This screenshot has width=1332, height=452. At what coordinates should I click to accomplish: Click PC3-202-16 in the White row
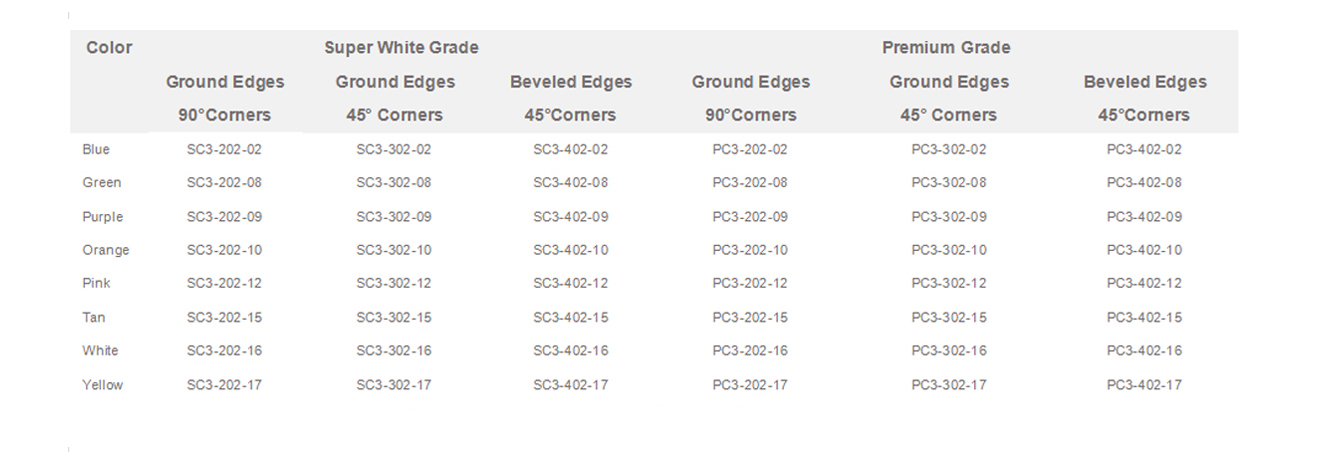pos(750,351)
